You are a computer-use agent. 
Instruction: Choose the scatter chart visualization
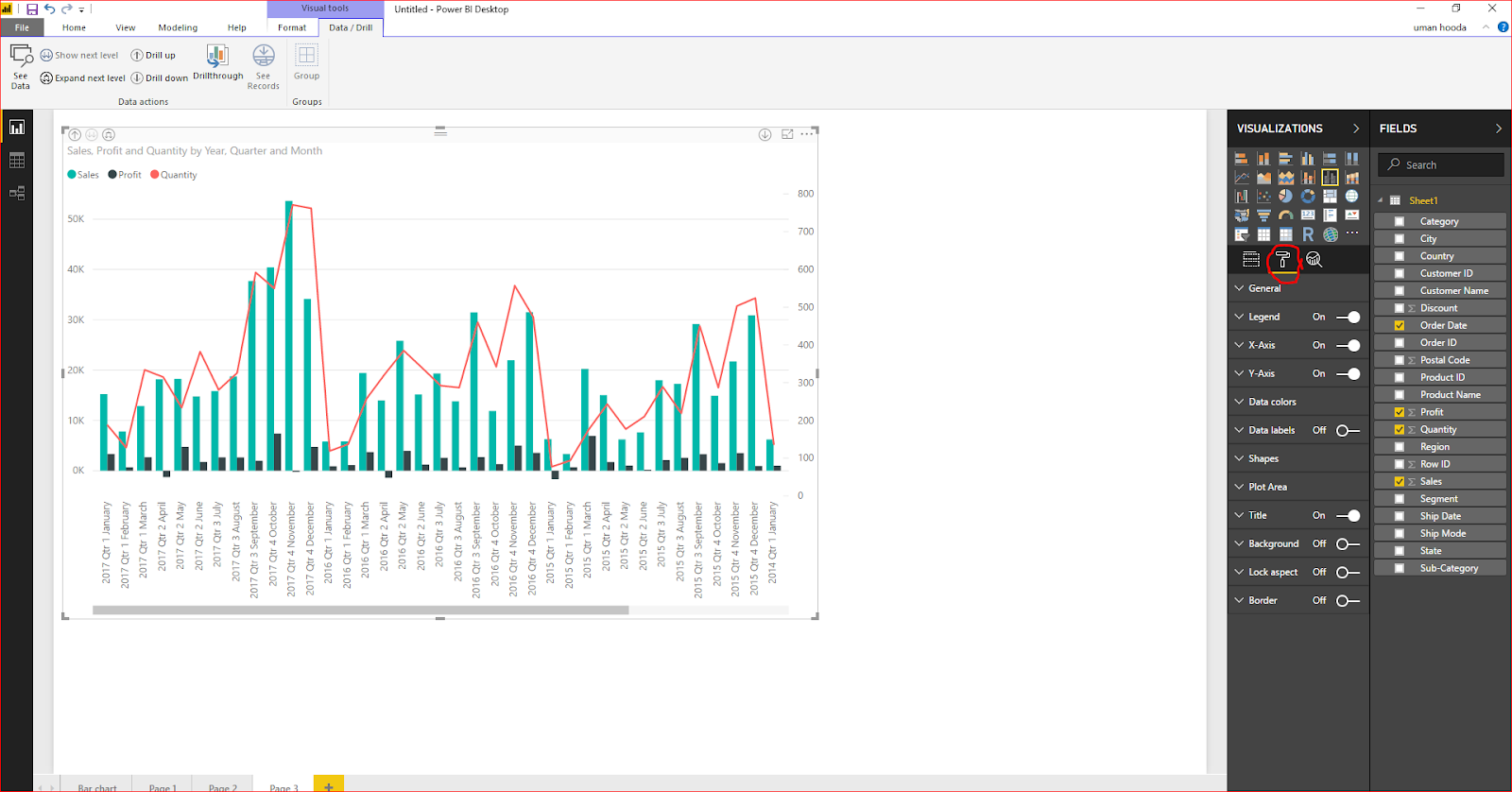coord(1263,196)
